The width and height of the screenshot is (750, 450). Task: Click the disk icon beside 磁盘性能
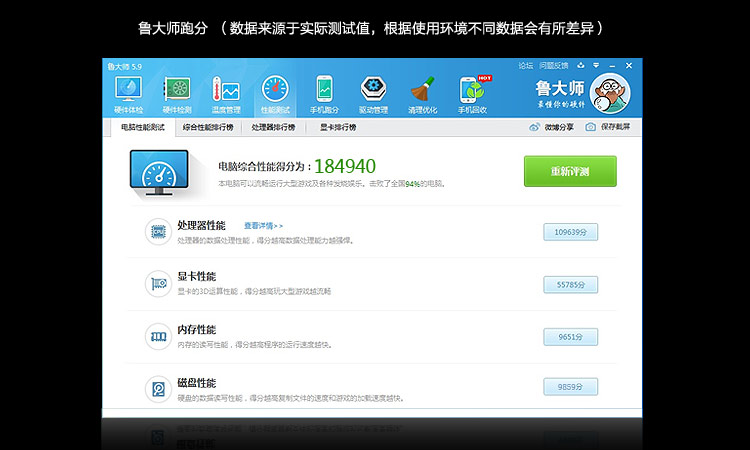pos(158,389)
